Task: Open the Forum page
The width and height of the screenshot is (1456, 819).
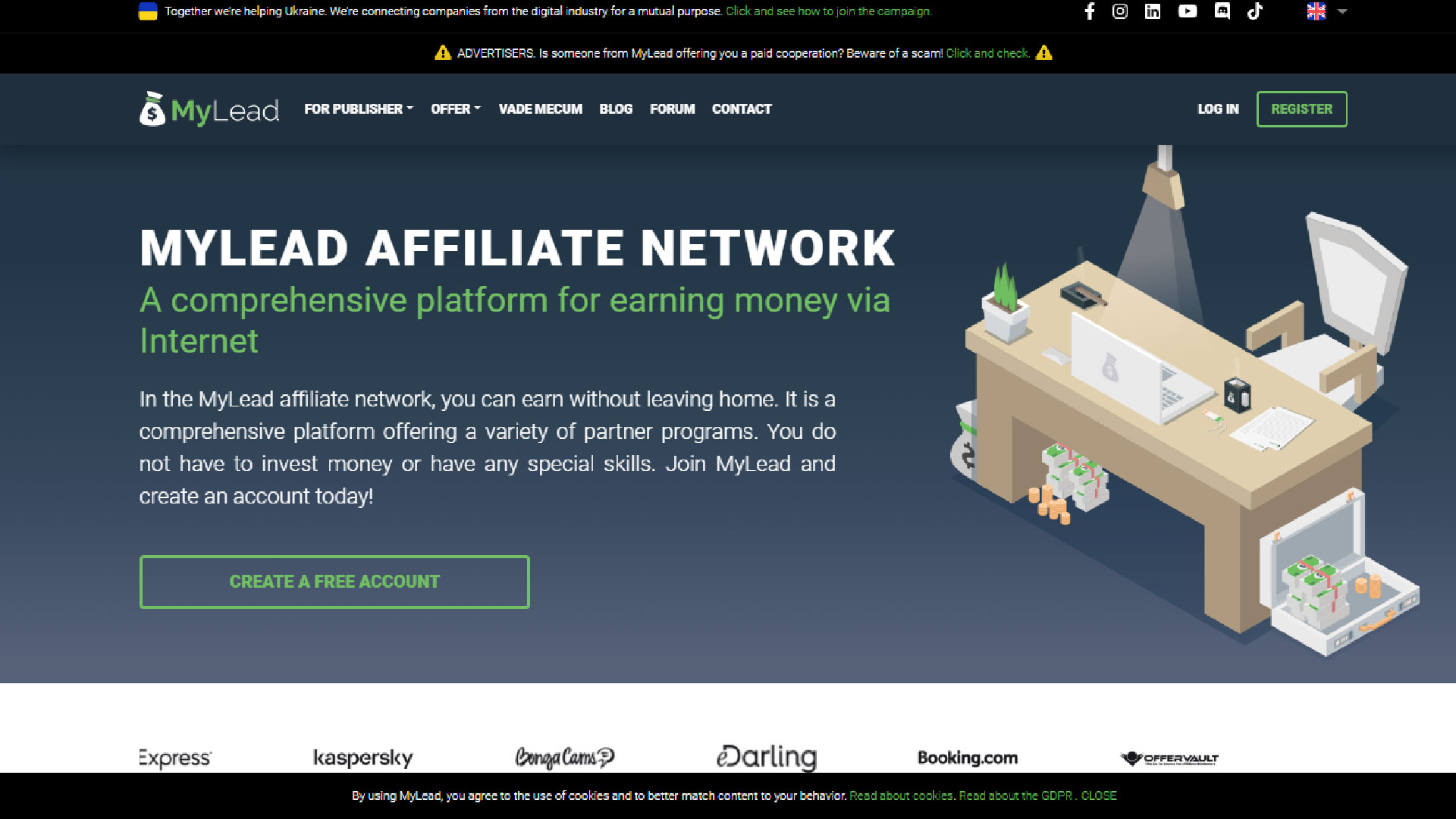Action: tap(672, 109)
